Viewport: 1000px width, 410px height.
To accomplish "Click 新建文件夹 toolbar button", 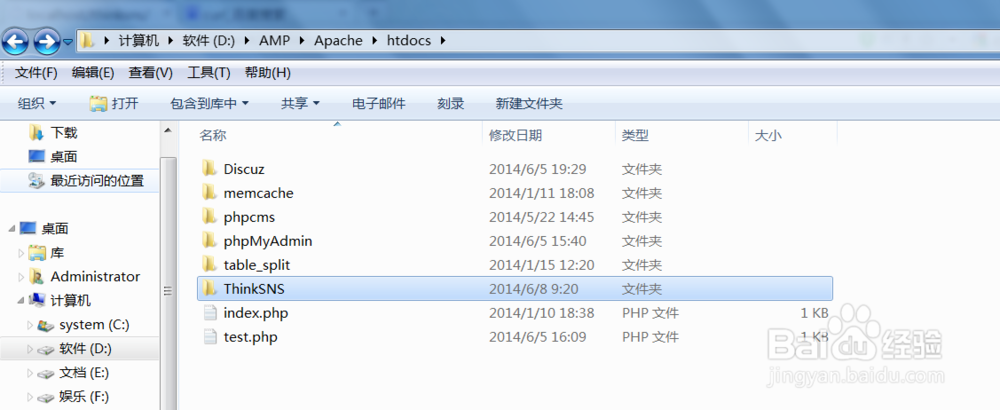I will click(x=529, y=103).
